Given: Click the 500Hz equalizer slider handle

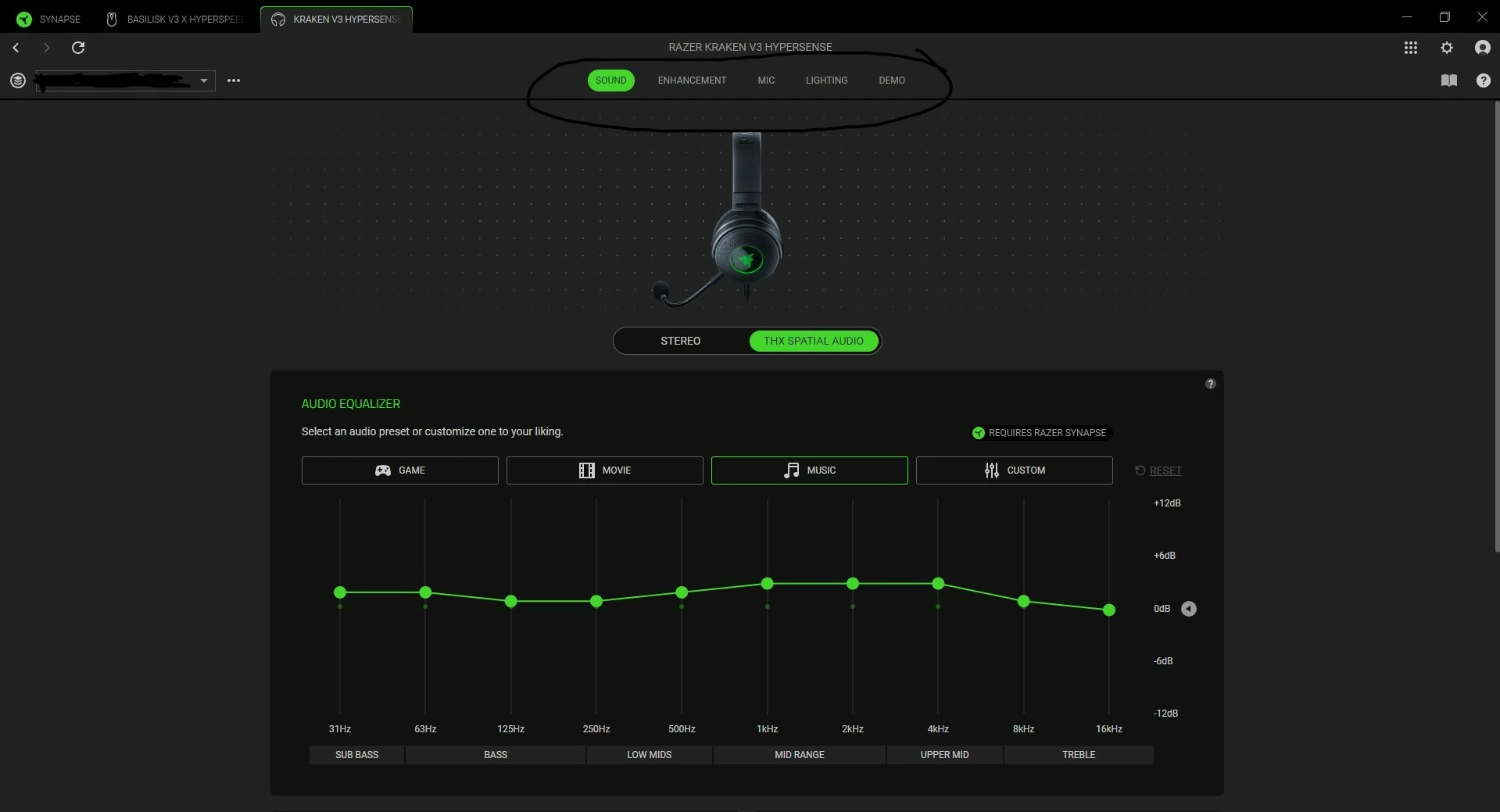Looking at the screenshot, I should point(682,592).
